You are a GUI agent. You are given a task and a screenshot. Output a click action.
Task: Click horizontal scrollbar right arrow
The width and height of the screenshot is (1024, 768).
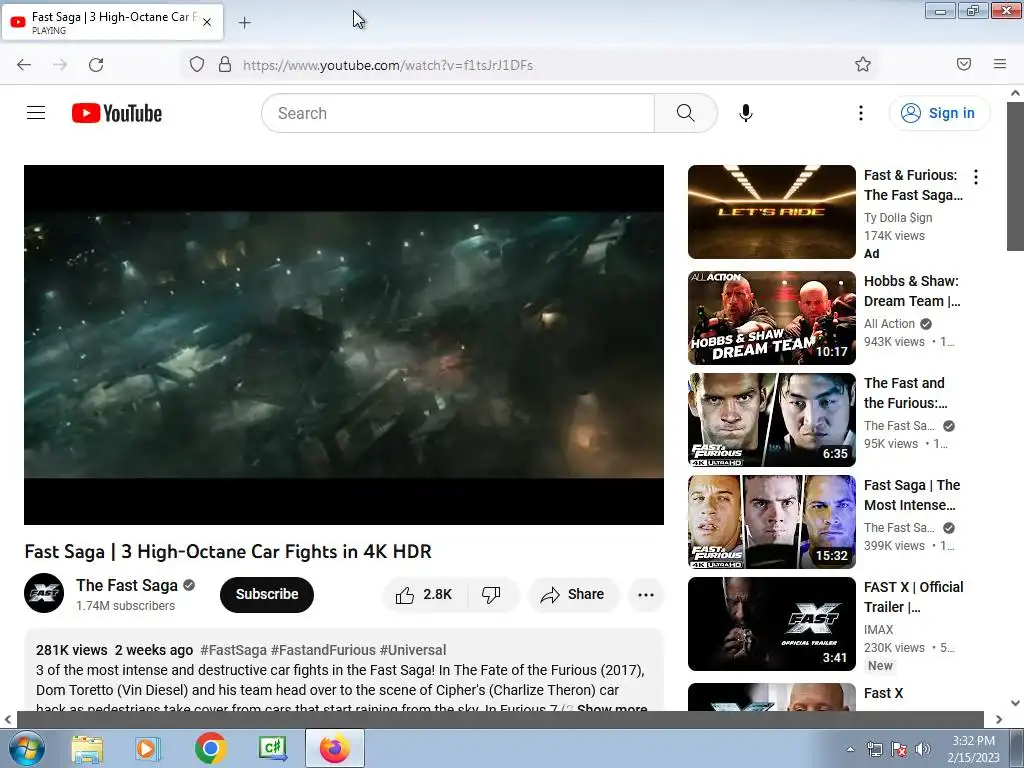coord(999,719)
